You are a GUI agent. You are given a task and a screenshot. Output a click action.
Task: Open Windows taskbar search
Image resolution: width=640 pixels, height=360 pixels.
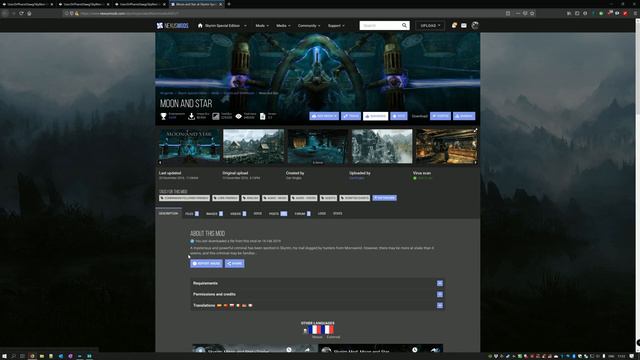click(x=13, y=356)
